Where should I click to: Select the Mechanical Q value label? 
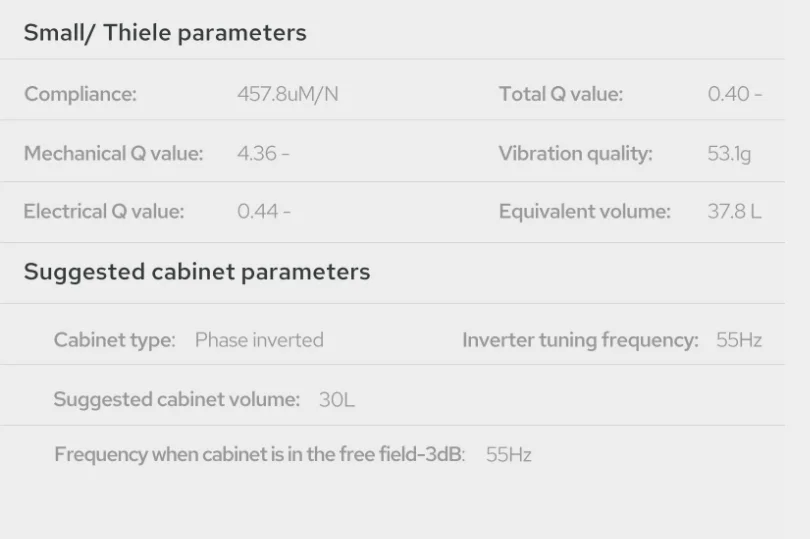[x=114, y=153]
